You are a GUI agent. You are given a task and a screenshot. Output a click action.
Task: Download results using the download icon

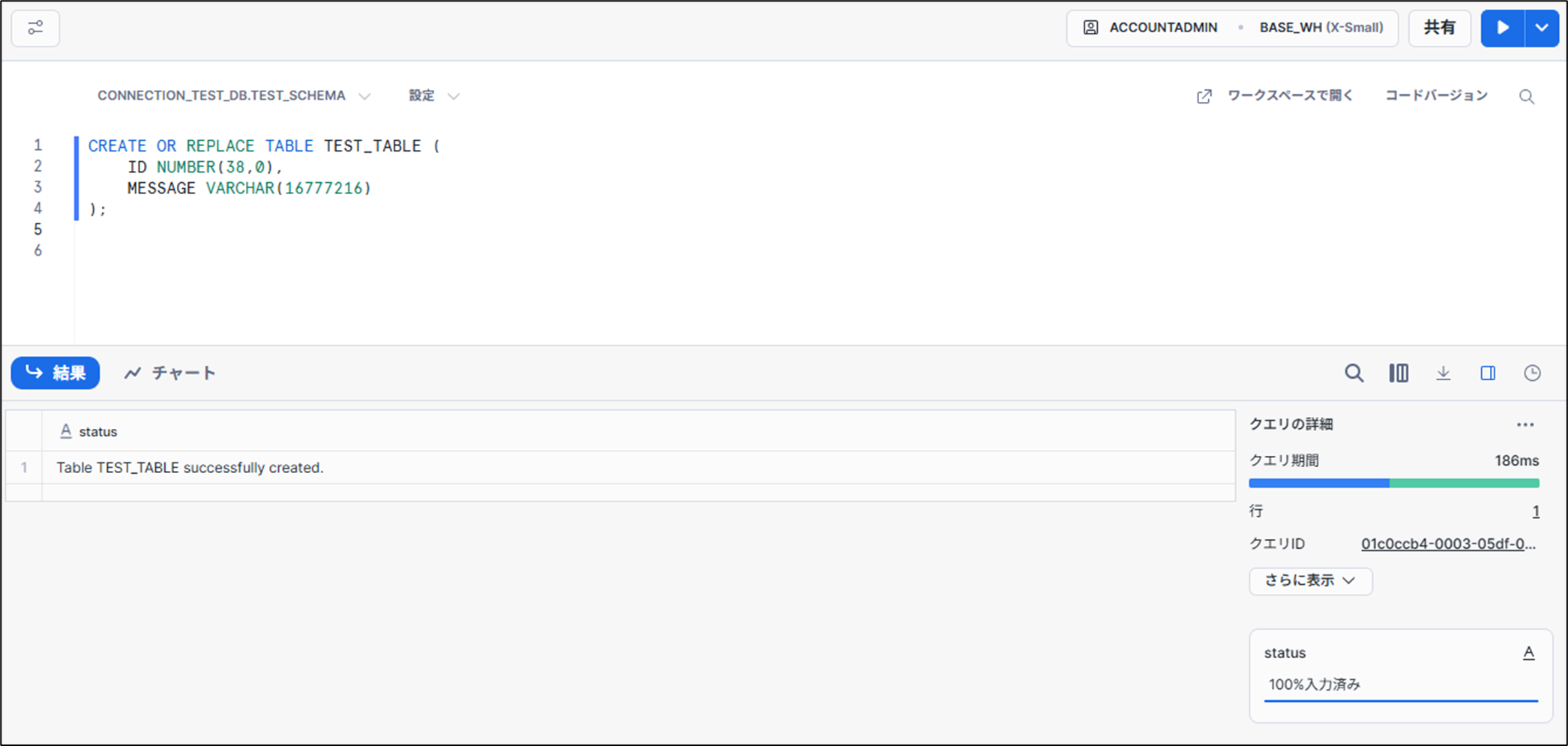pyautogui.click(x=1444, y=373)
